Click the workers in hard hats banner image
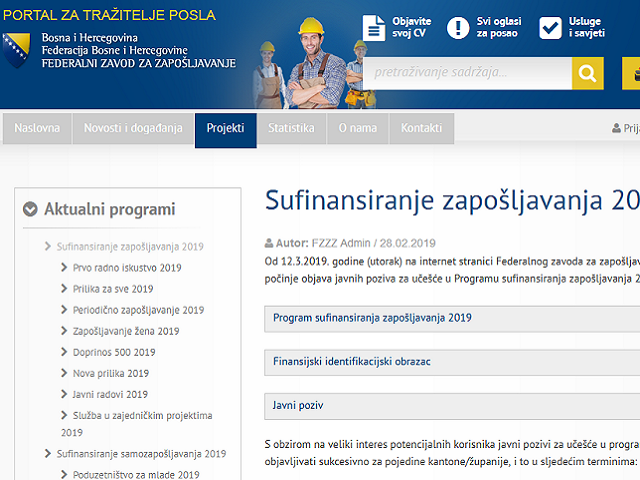The image size is (640, 480). (314, 63)
